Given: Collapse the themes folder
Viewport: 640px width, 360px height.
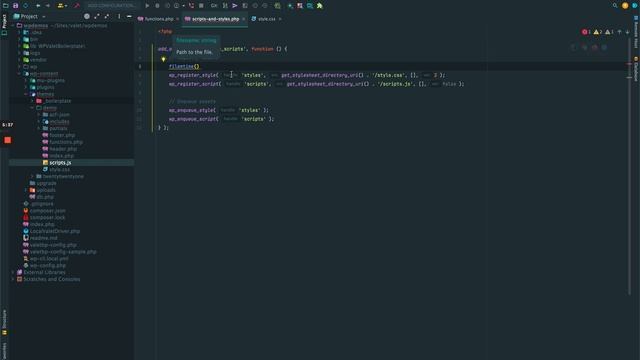Looking at the screenshot, I should click(26, 94).
